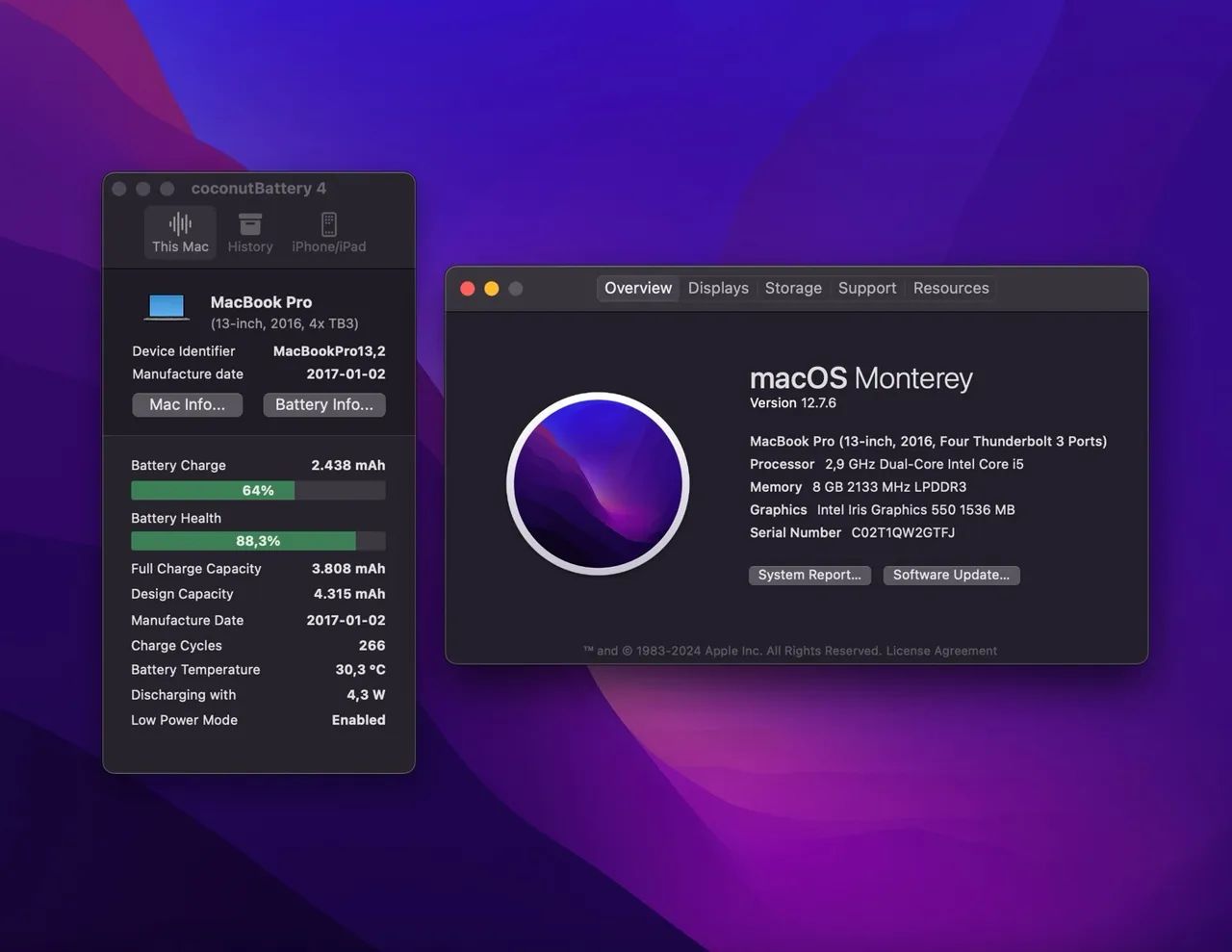The width and height of the screenshot is (1232, 952).
Task: Click the Graphics Intel Iris Graphics 550 line
Action: [x=883, y=510]
